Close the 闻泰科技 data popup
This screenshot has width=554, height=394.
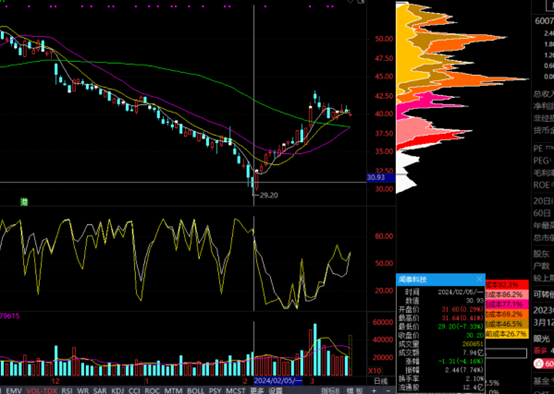(479, 279)
